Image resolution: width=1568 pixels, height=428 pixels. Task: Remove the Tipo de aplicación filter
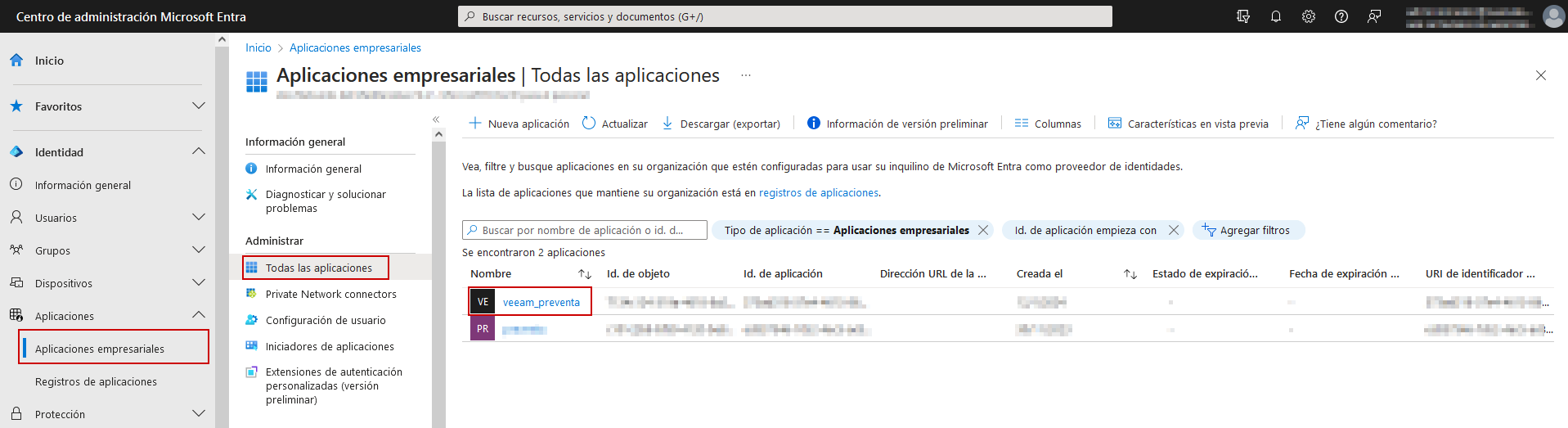(x=983, y=230)
